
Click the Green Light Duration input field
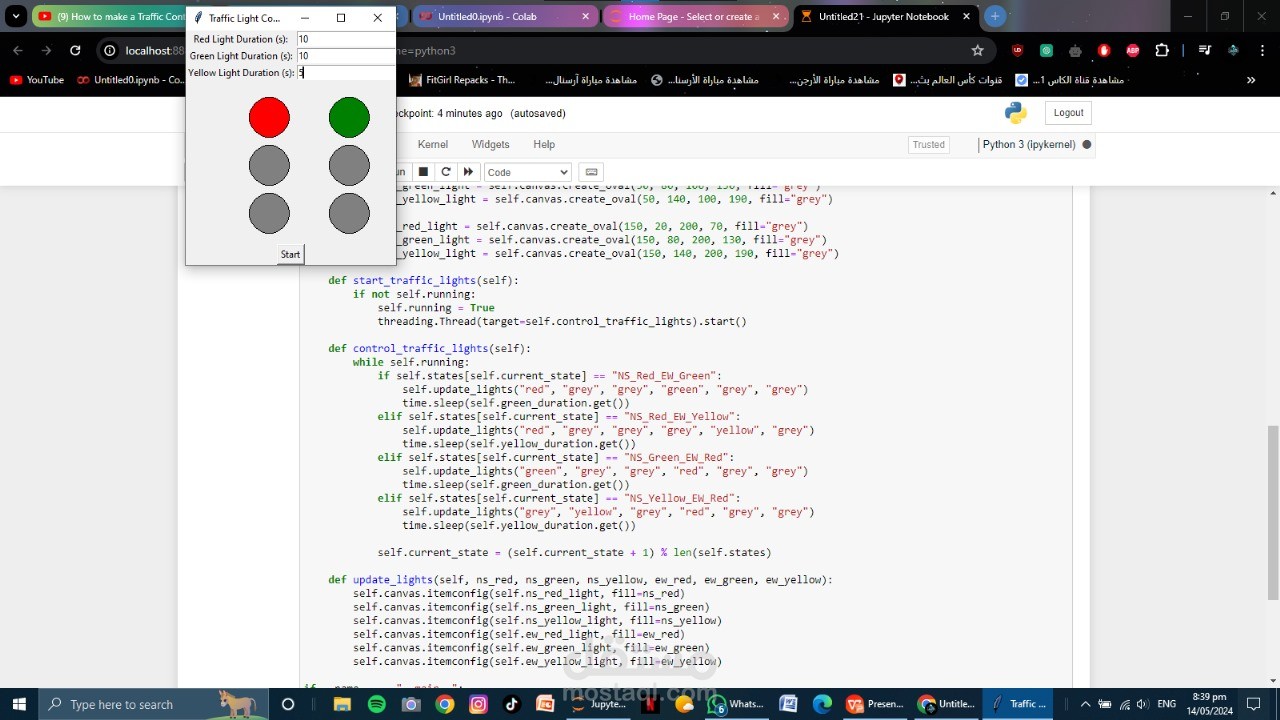click(x=345, y=56)
